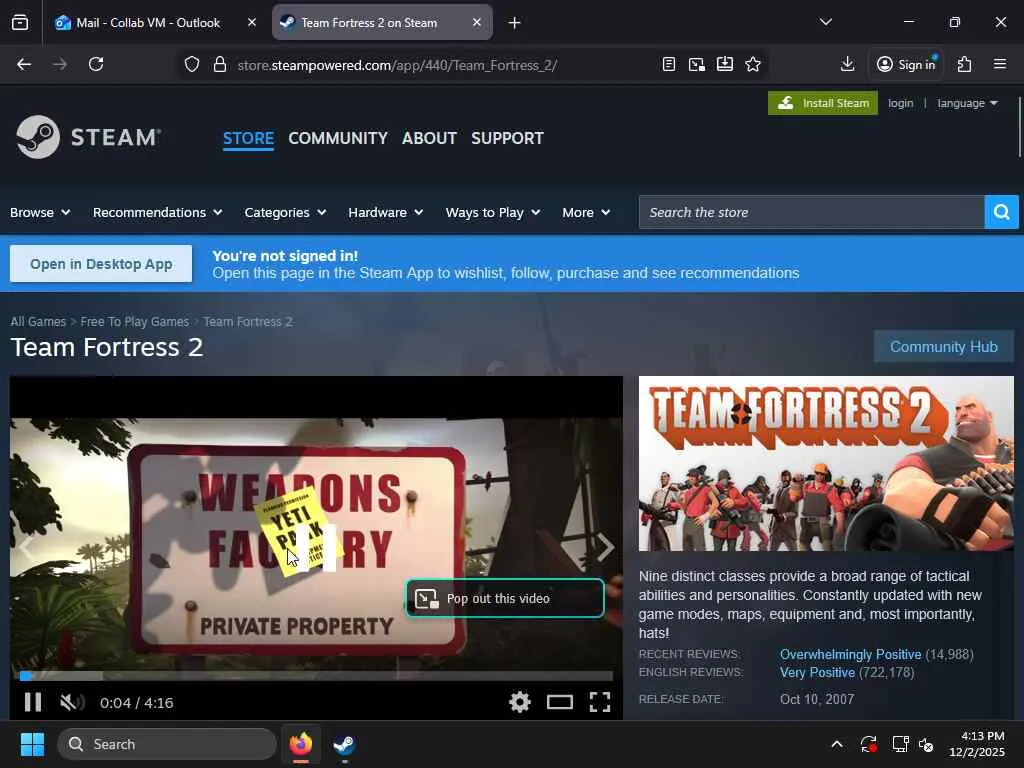This screenshot has height=768, width=1024.
Task: Open Free To Play Games breadcrumb
Action: 135,321
